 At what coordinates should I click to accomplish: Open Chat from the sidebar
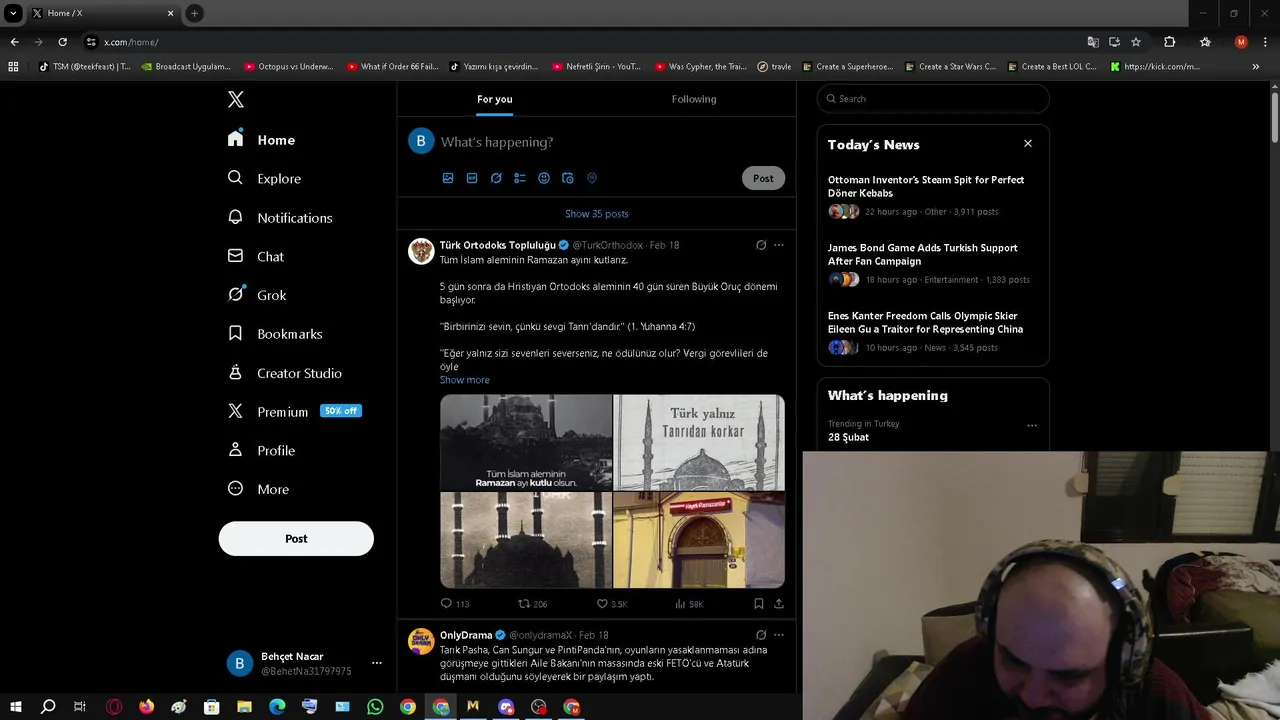pos(256,256)
